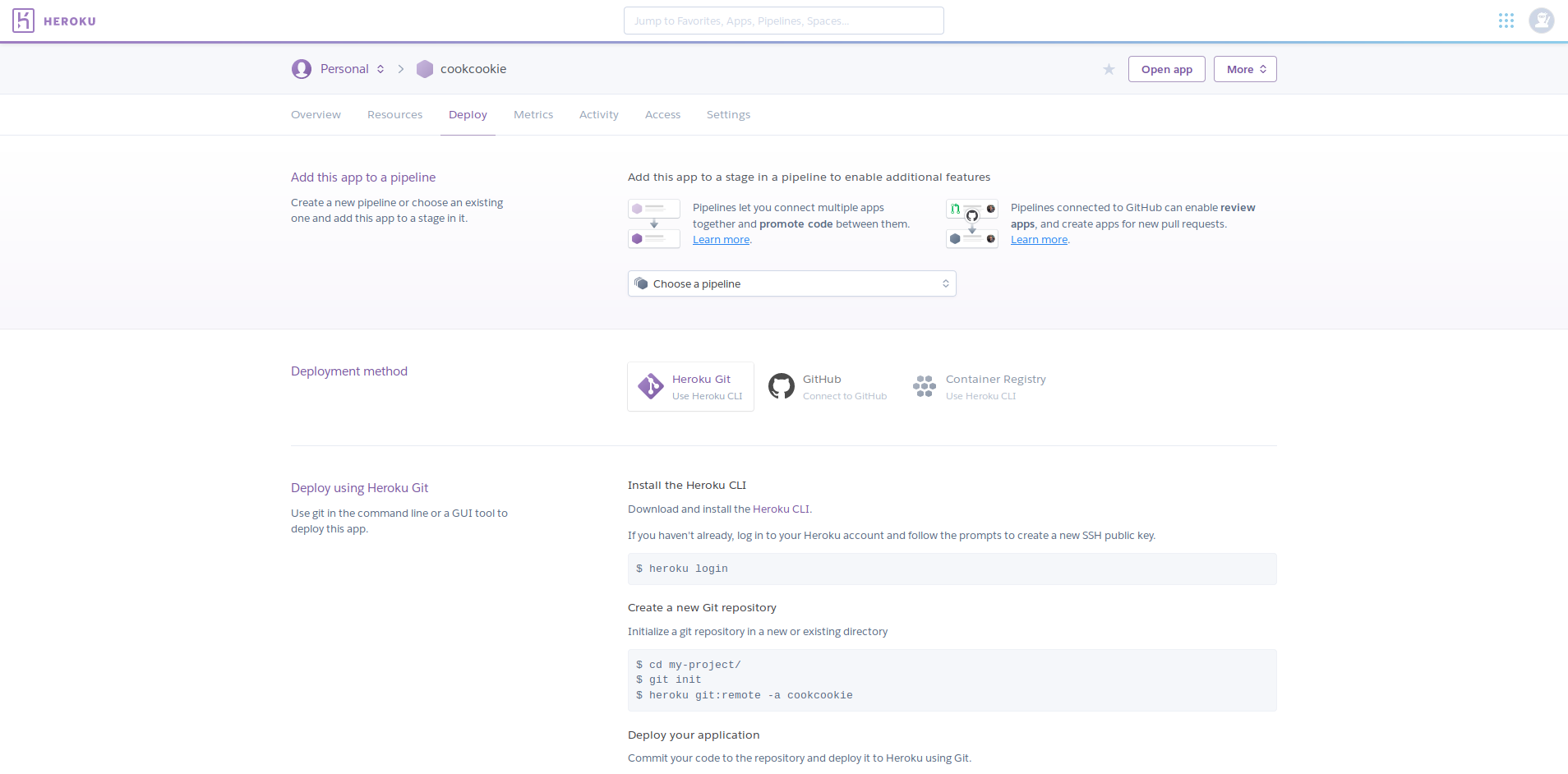The height and width of the screenshot is (774, 1568).
Task: Go to the Activity tab
Action: click(x=599, y=115)
